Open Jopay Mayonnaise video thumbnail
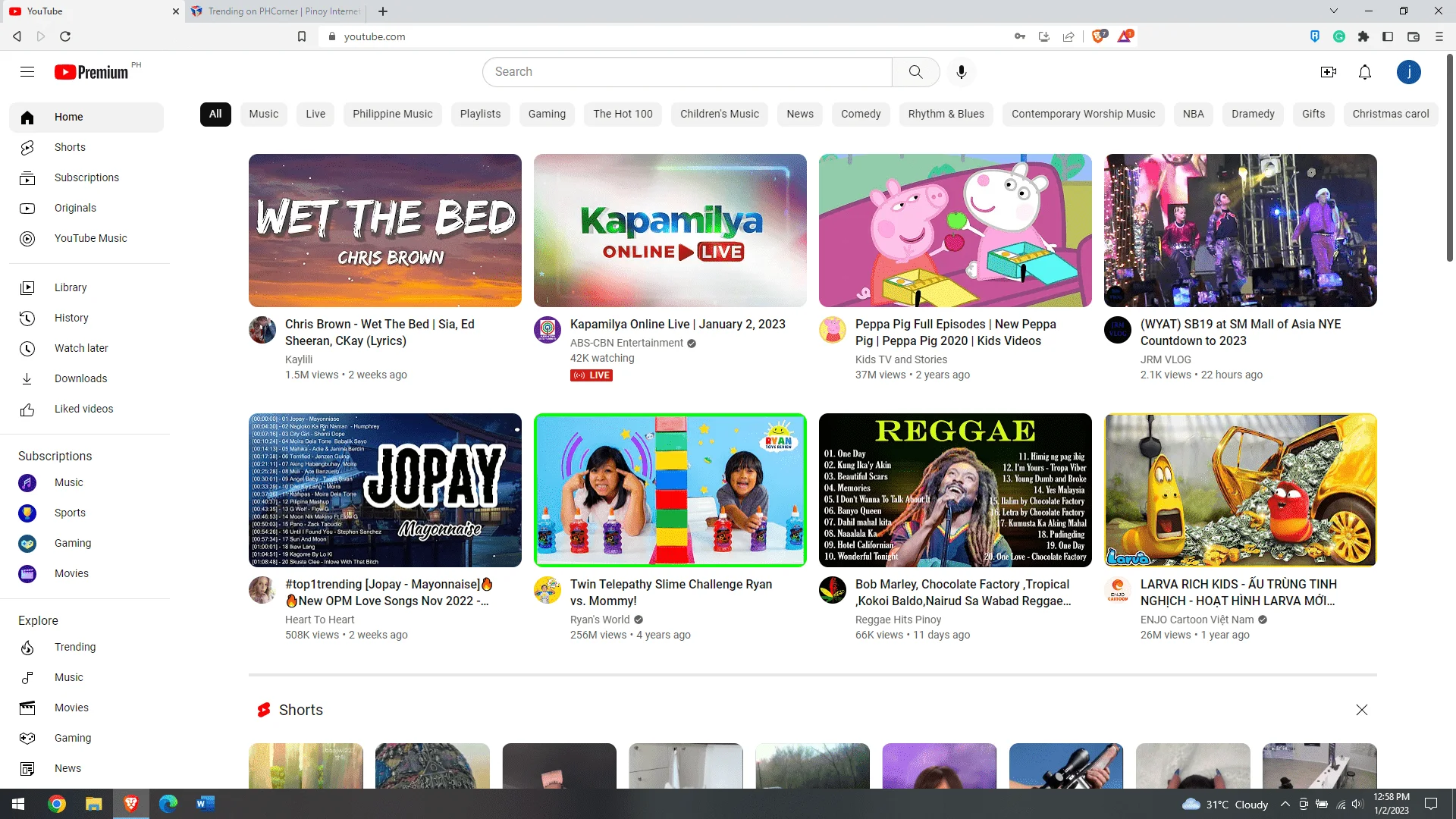 (x=384, y=490)
